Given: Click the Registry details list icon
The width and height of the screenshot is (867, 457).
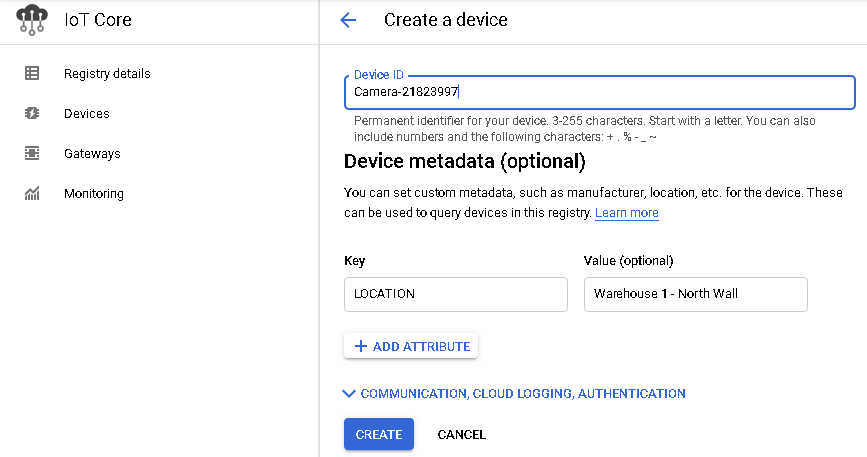Looking at the screenshot, I should tap(32, 73).
